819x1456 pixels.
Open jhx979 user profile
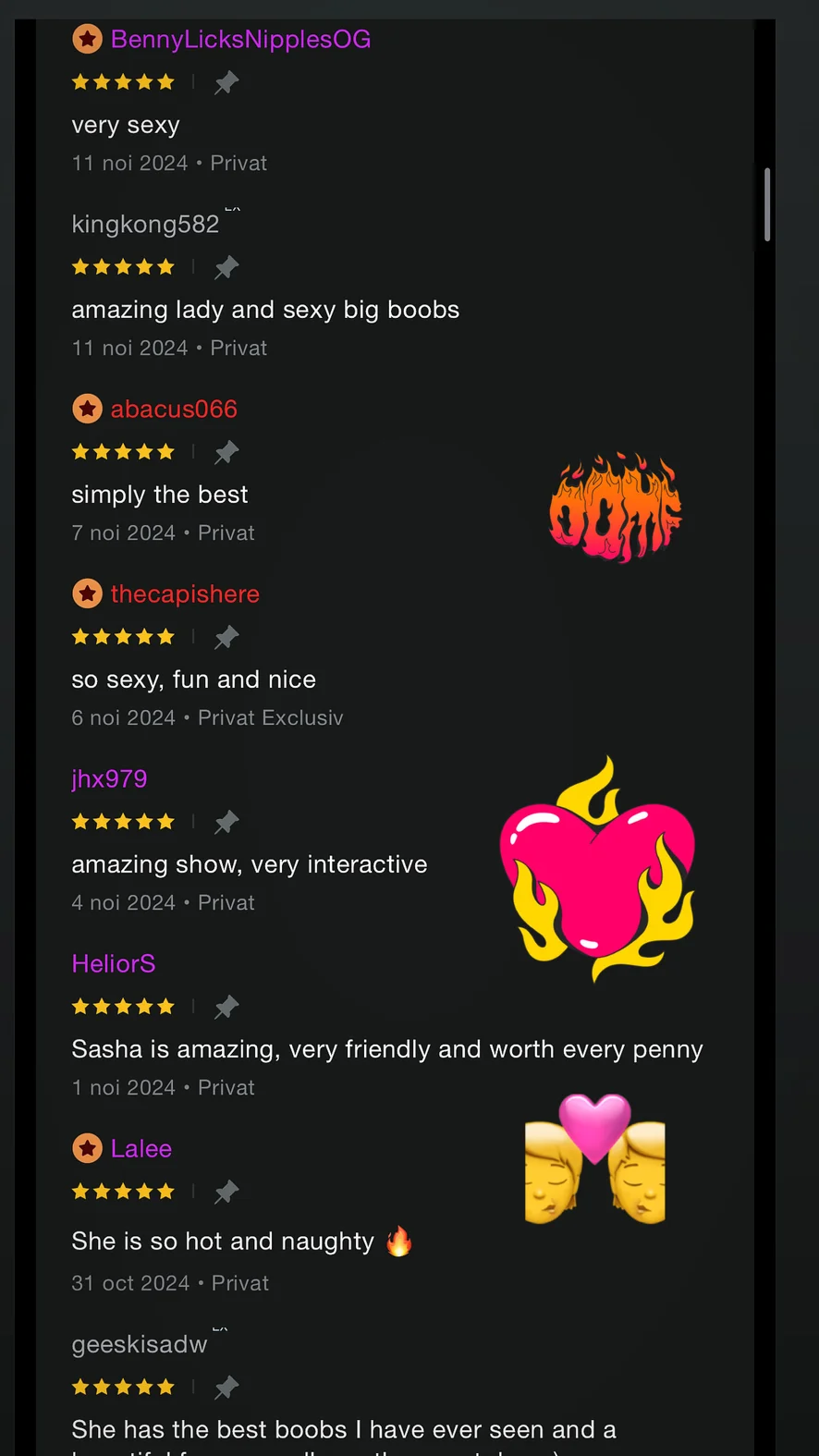[109, 779]
